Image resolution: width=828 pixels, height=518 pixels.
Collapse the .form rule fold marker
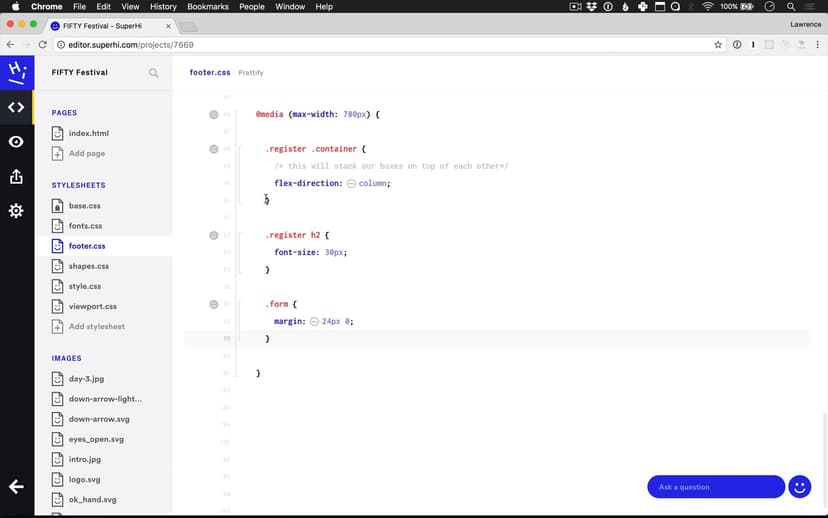[213, 304]
